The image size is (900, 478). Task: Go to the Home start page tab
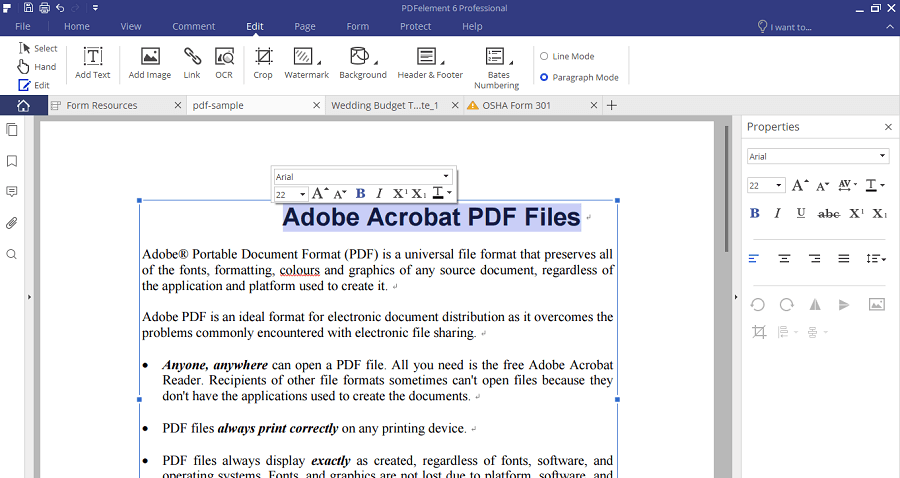[x=24, y=106]
